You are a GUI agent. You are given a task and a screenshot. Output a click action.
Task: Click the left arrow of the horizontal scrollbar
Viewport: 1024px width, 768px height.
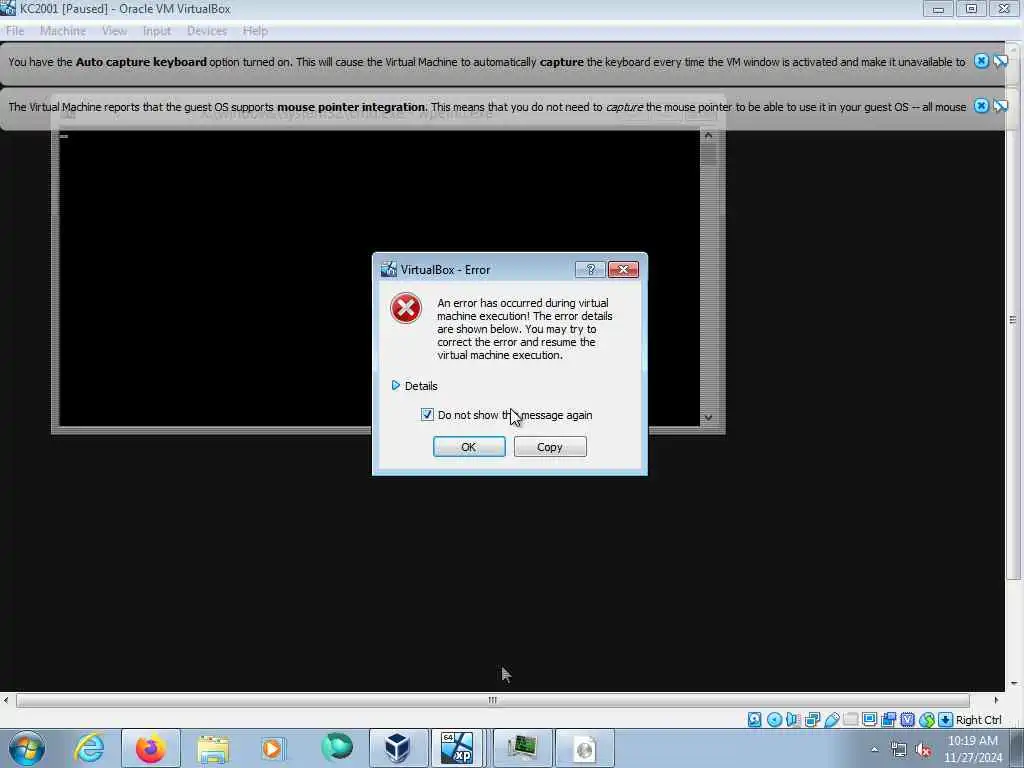6,700
